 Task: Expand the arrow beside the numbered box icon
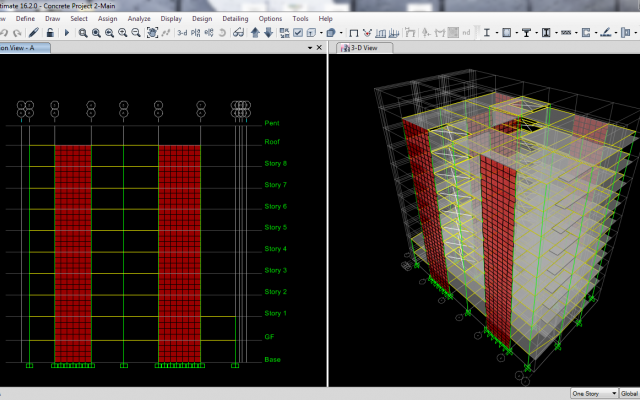pos(321,33)
